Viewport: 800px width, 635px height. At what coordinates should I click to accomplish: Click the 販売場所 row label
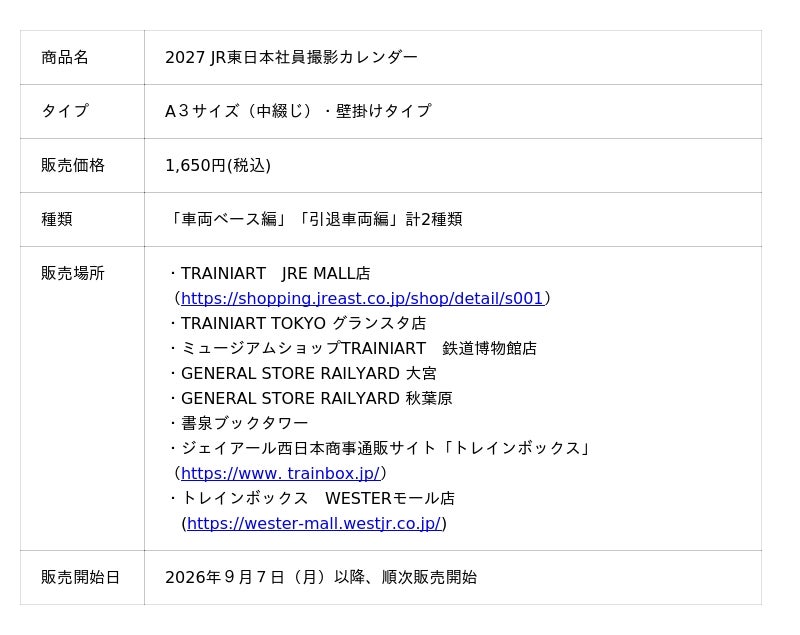pyautogui.click(x=73, y=273)
